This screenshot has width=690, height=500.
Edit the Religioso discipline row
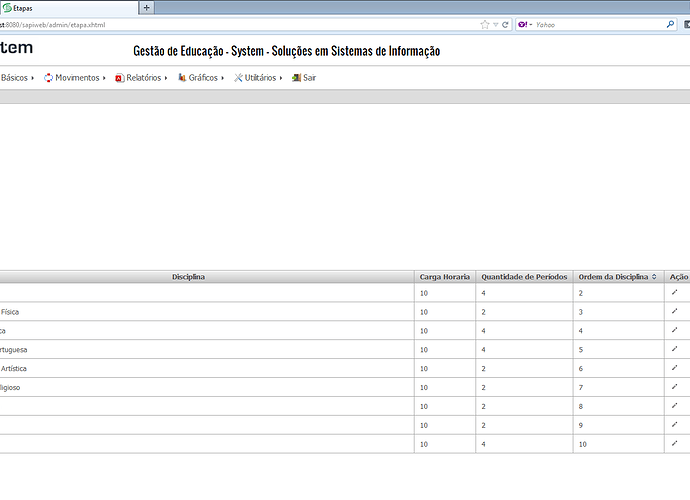(x=675, y=387)
